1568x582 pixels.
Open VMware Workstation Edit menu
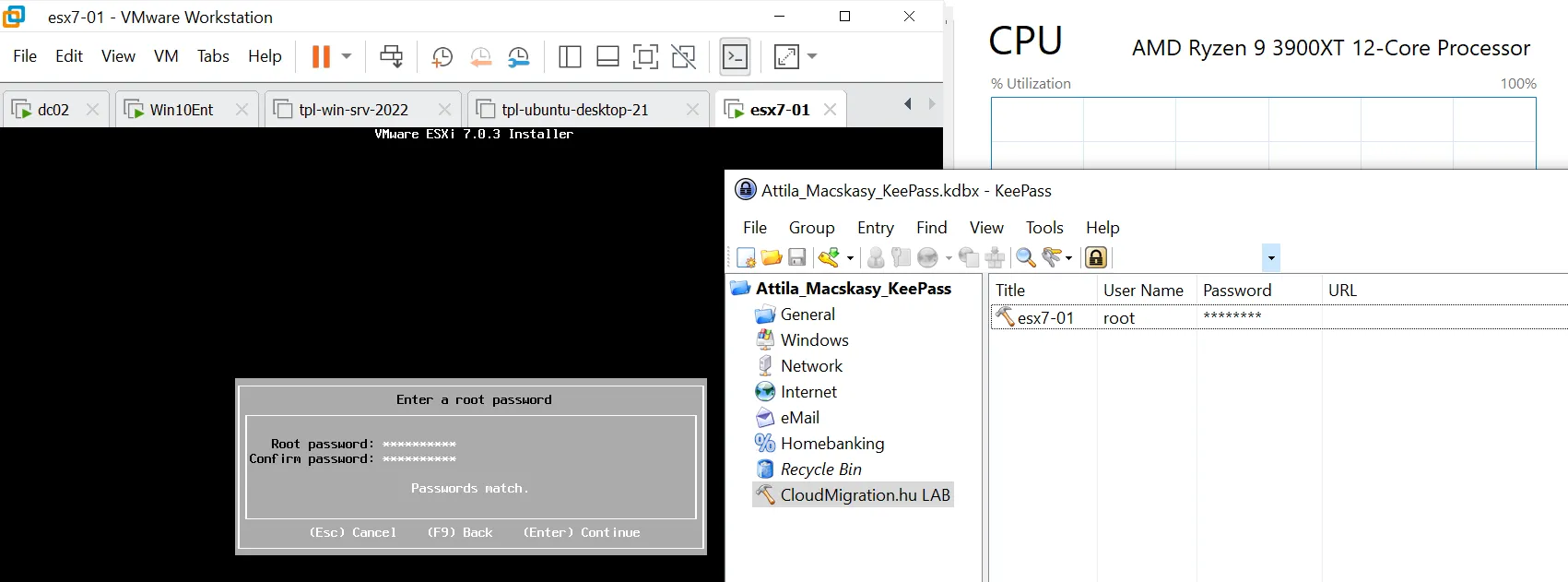[x=69, y=56]
